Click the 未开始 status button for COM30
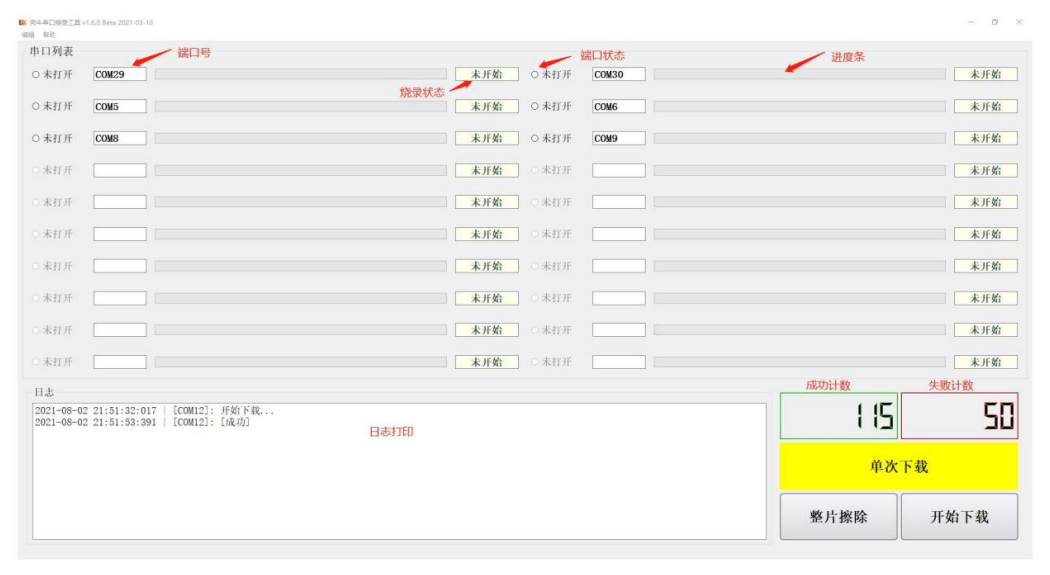This screenshot has width=1050, height=575. [x=986, y=74]
